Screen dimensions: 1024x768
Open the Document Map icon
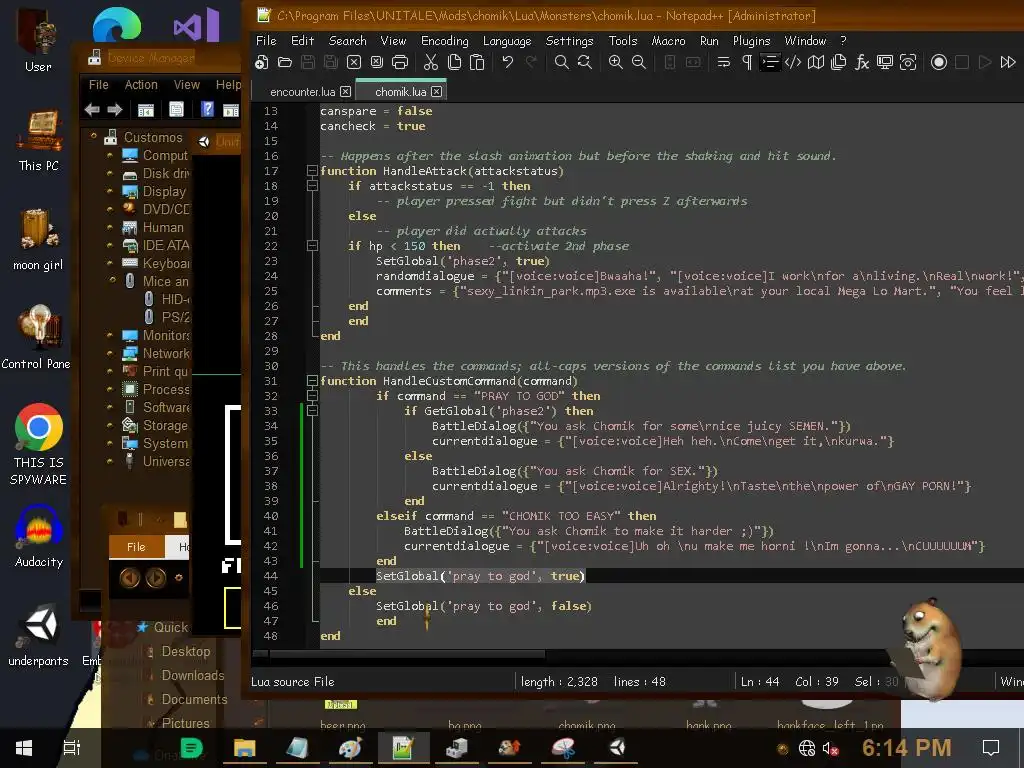816,62
